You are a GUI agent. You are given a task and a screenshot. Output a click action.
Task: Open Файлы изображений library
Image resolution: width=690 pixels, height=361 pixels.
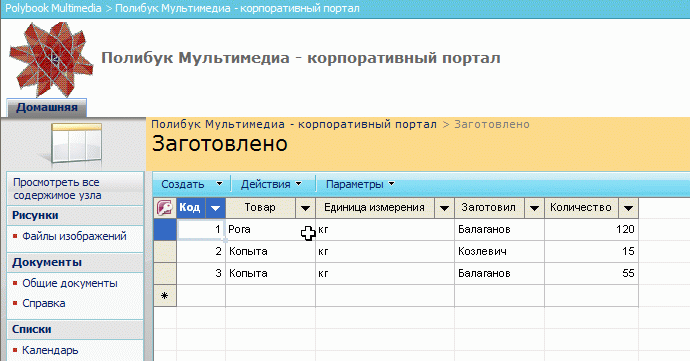74,236
